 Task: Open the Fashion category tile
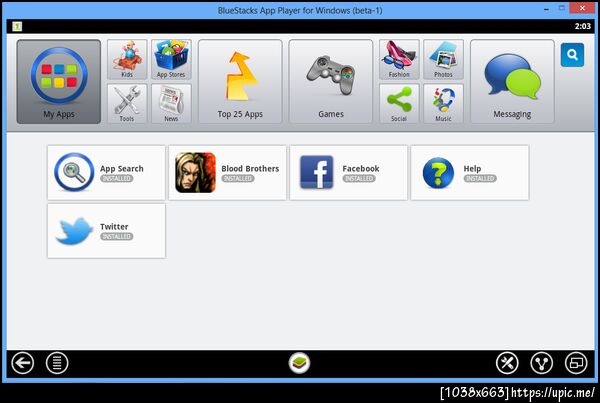(x=399, y=59)
